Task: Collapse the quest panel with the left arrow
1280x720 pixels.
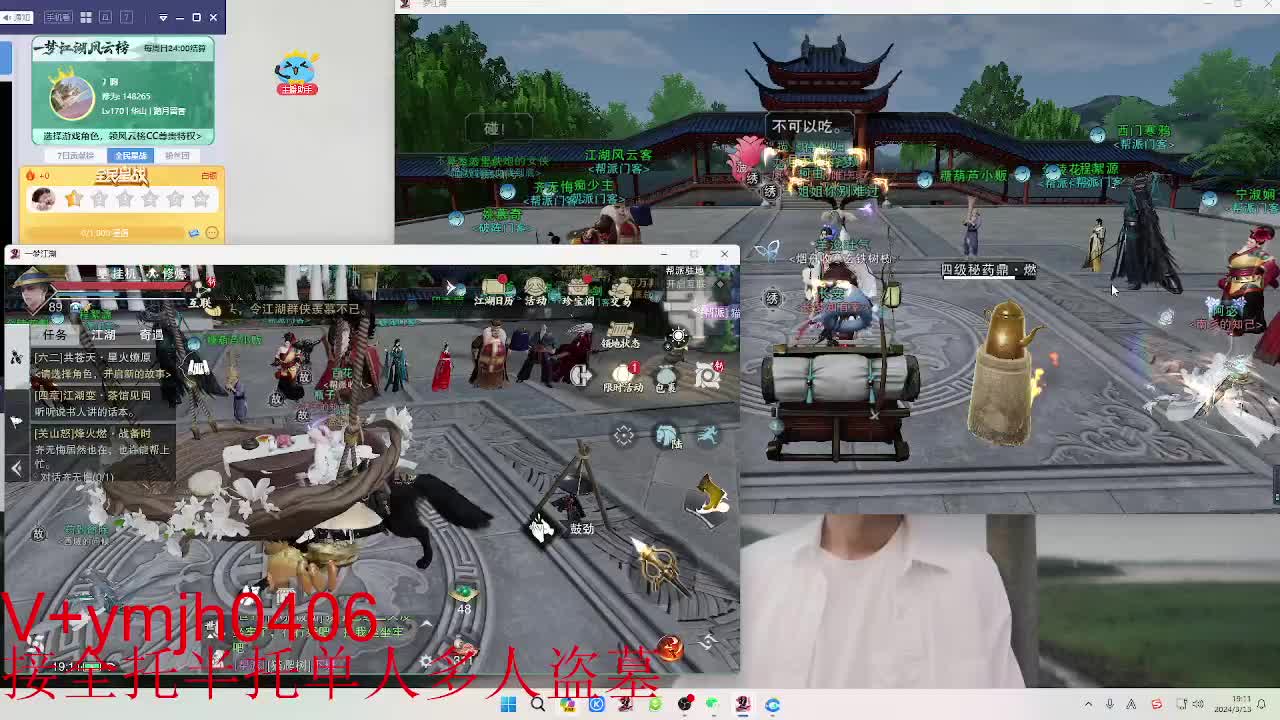Action: [x=16, y=468]
